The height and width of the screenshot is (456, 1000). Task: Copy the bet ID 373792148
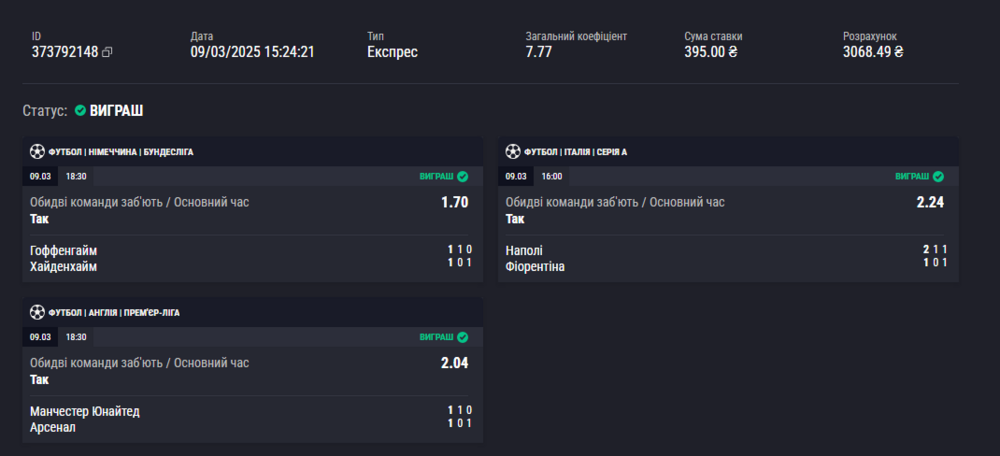pyautogui.click(x=107, y=52)
